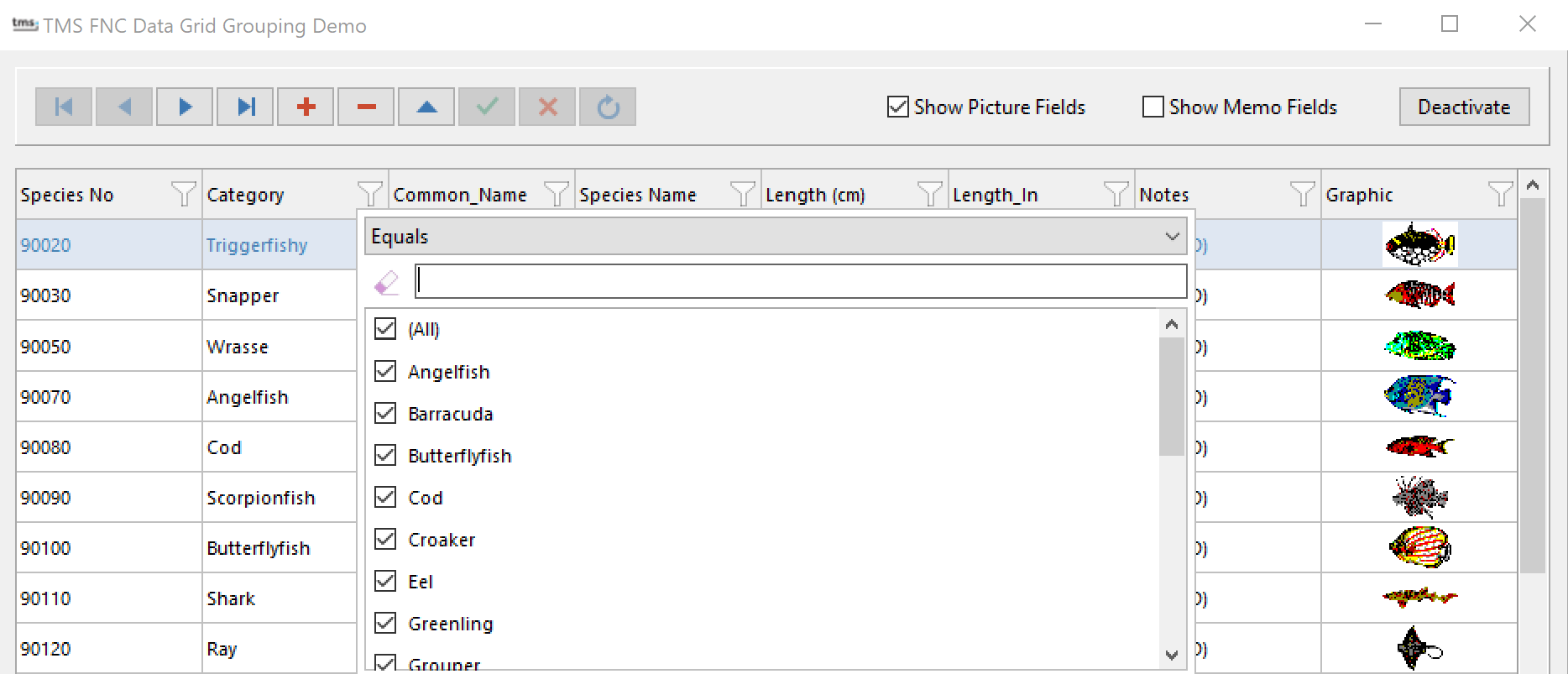
Task: Click the Shark picture in Graphic column
Action: pyautogui.click(x=1419, y=597)
